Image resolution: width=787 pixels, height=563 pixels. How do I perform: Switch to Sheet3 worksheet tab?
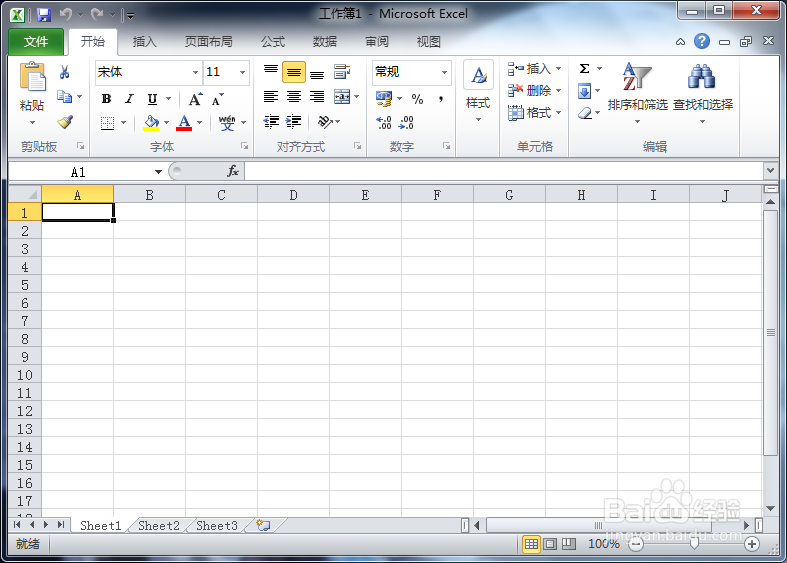click(217, 525)
